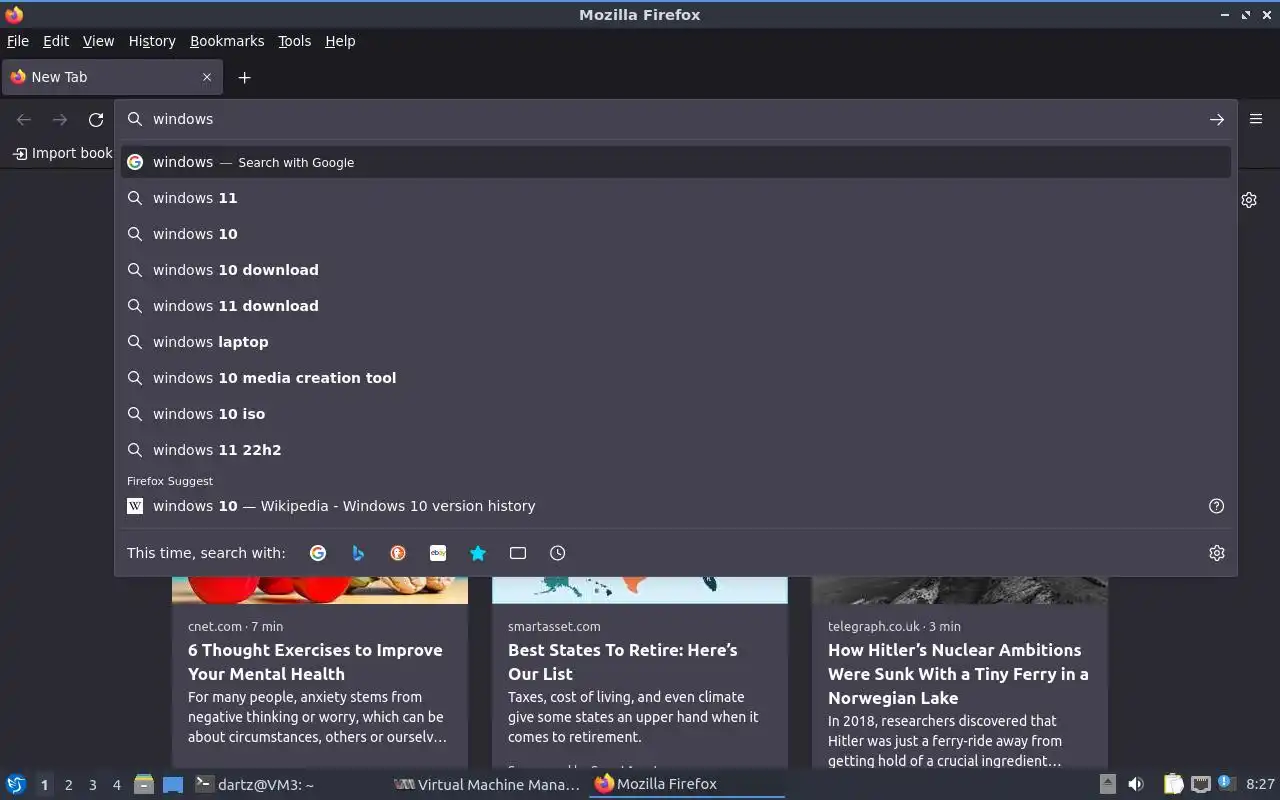Open '6 Thought Exercises to Improve Your Mental Health' article
Image resolution: width=1280 pixels, height=800 pixels.
[315, 662]
